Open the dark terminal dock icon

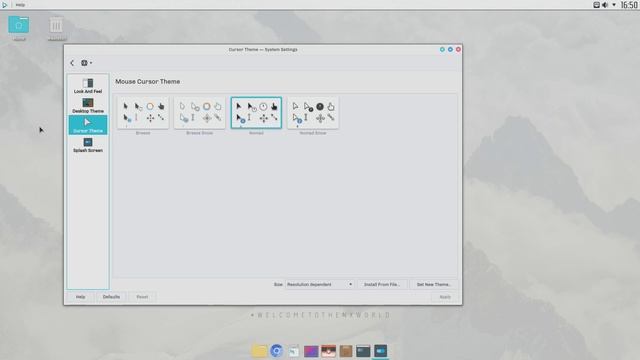(363, 351)
